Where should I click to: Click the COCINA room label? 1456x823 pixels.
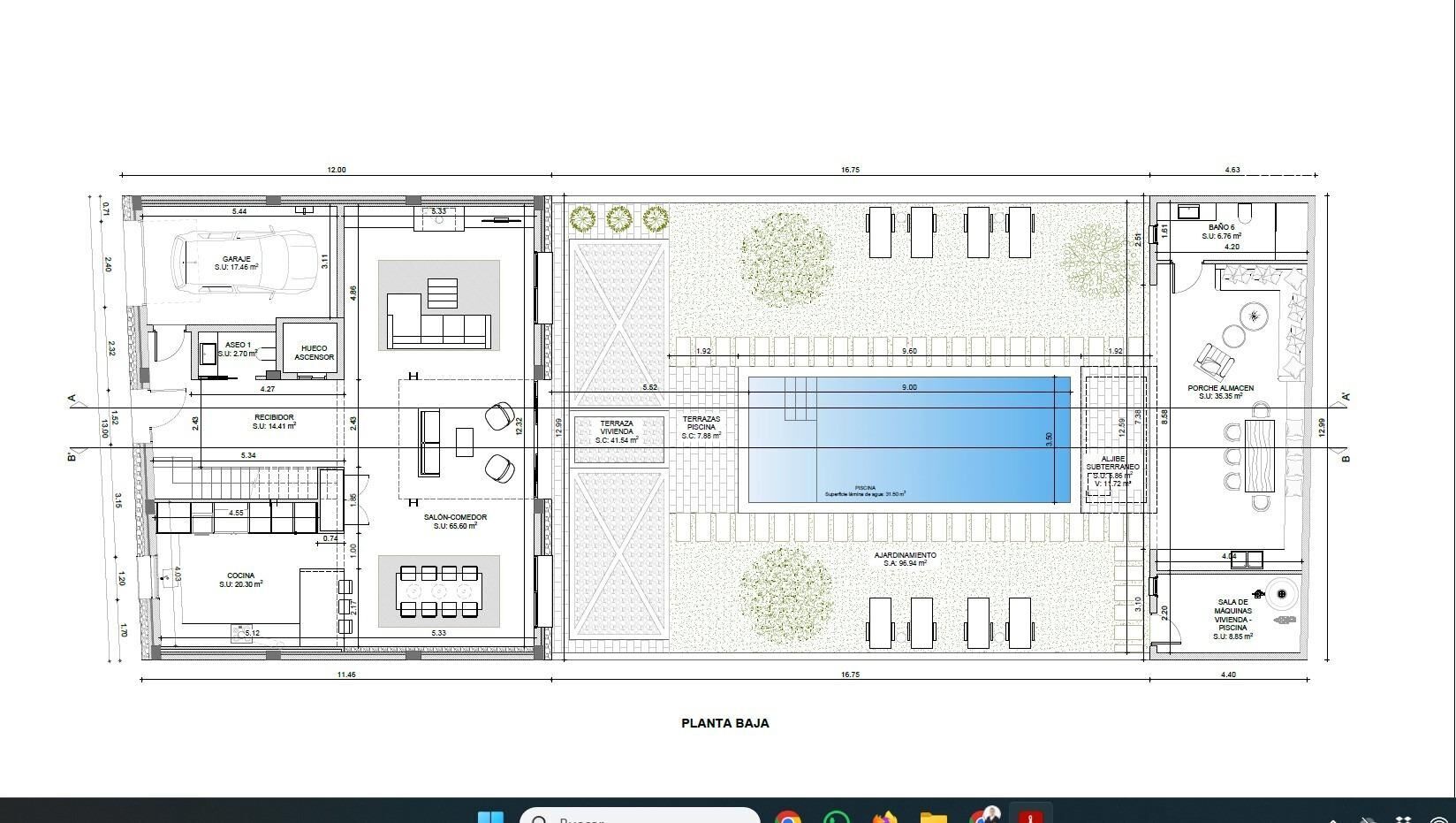240,575
